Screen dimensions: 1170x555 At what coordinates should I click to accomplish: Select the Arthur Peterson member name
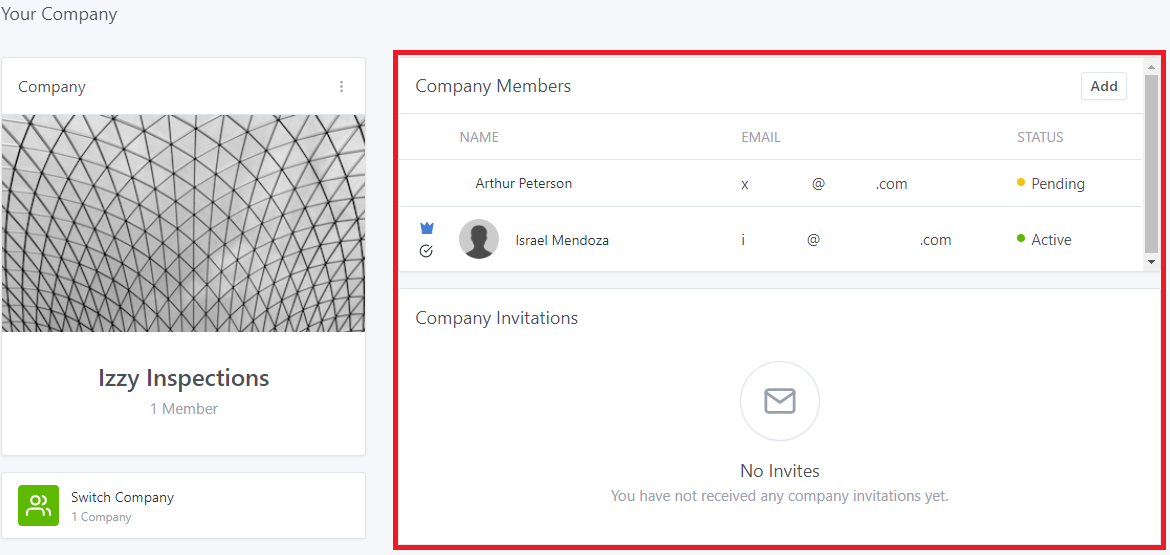(x=524, y=184)
